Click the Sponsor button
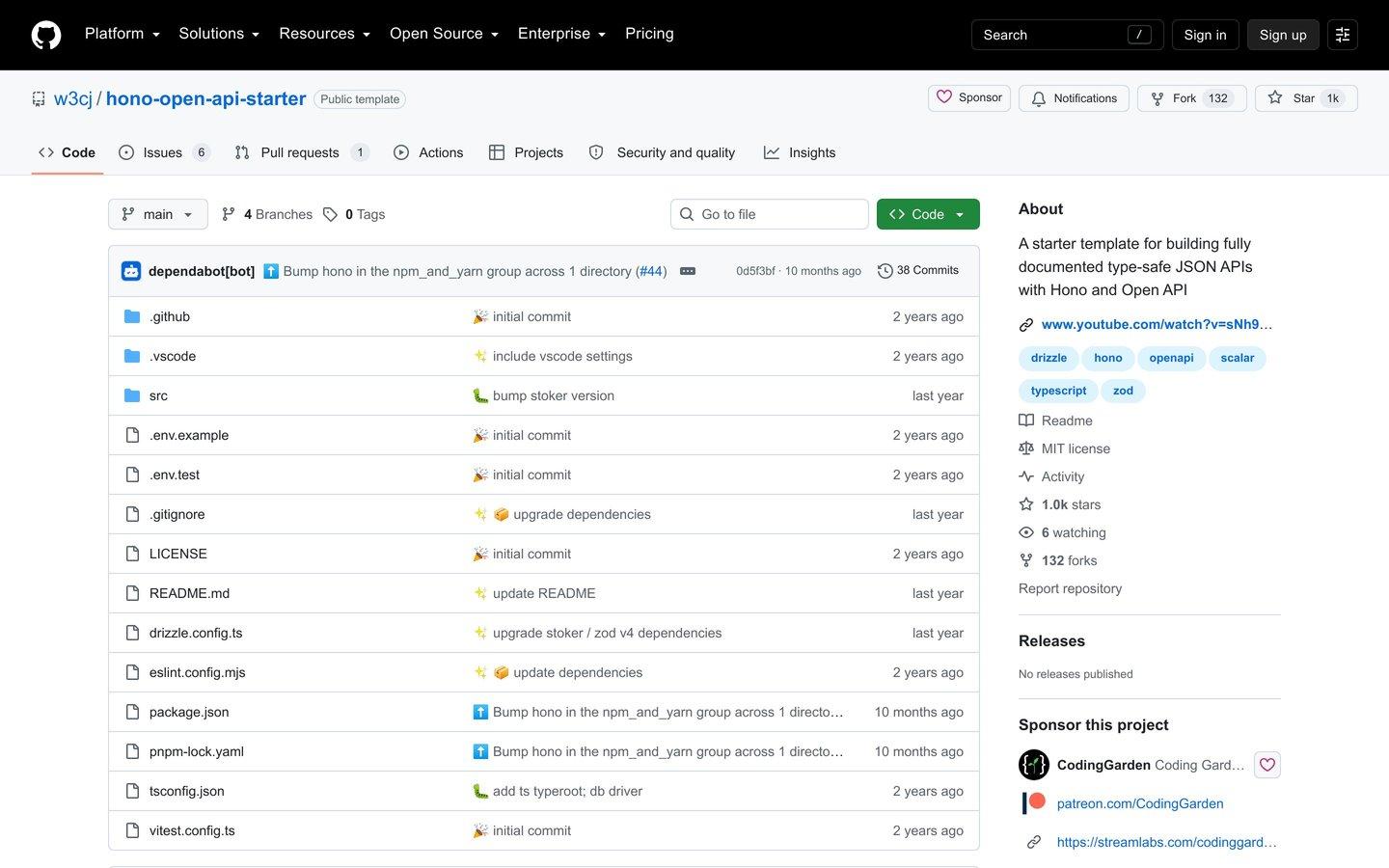1389x868 pixels. 969,97
